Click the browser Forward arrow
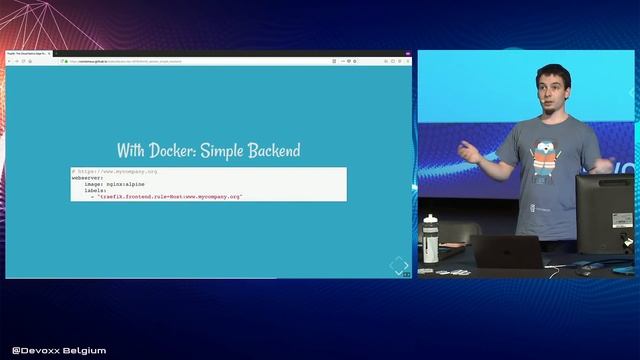The image size is (640, 360). (x=17, y=61)
